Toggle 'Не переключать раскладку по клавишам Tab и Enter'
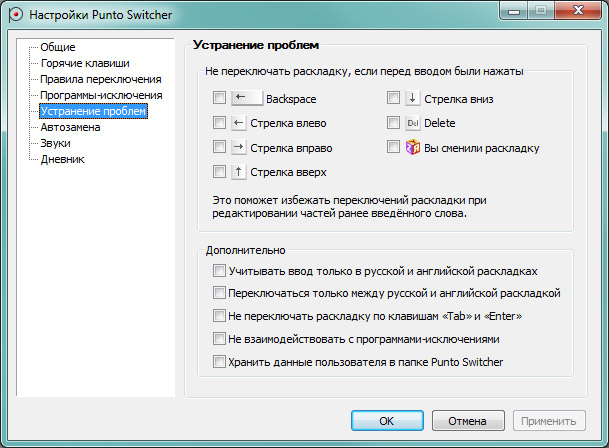Screen dimensions: 609x448 click(x=220, y=316)
